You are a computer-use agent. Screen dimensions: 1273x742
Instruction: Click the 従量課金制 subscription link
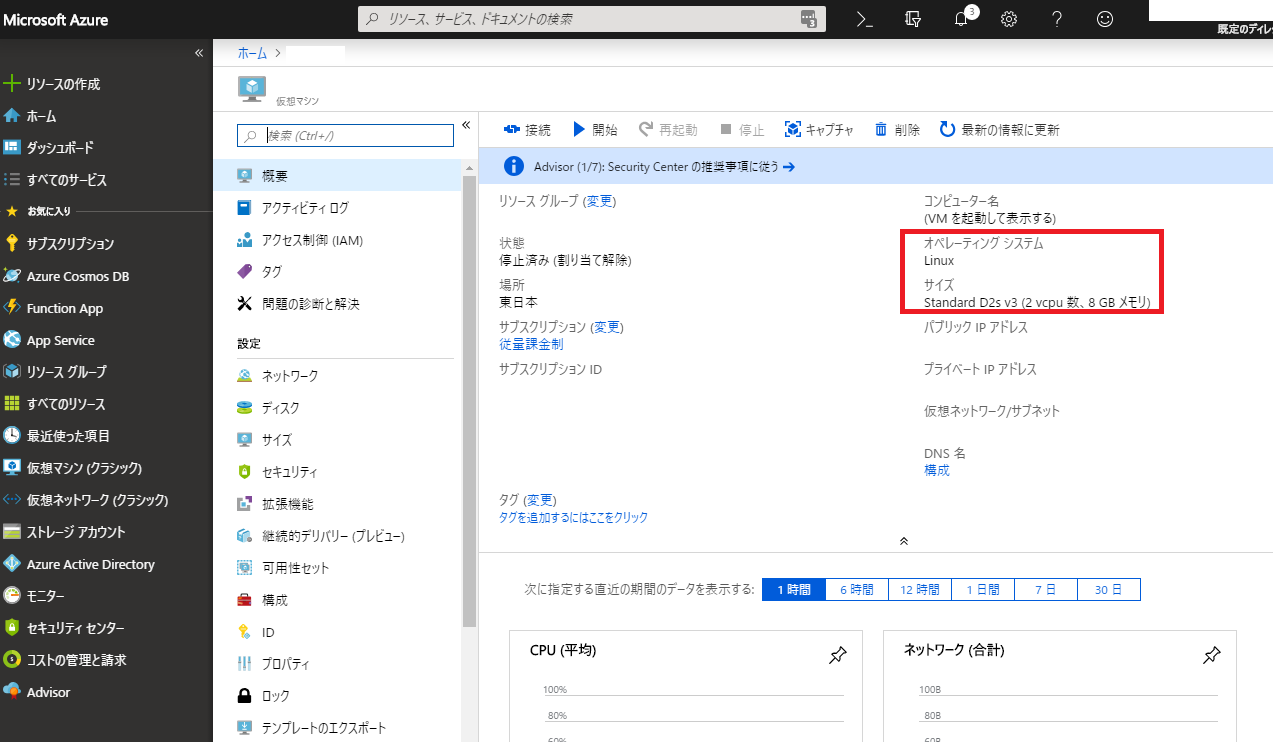pyautogui.click(x=531, y=344)
